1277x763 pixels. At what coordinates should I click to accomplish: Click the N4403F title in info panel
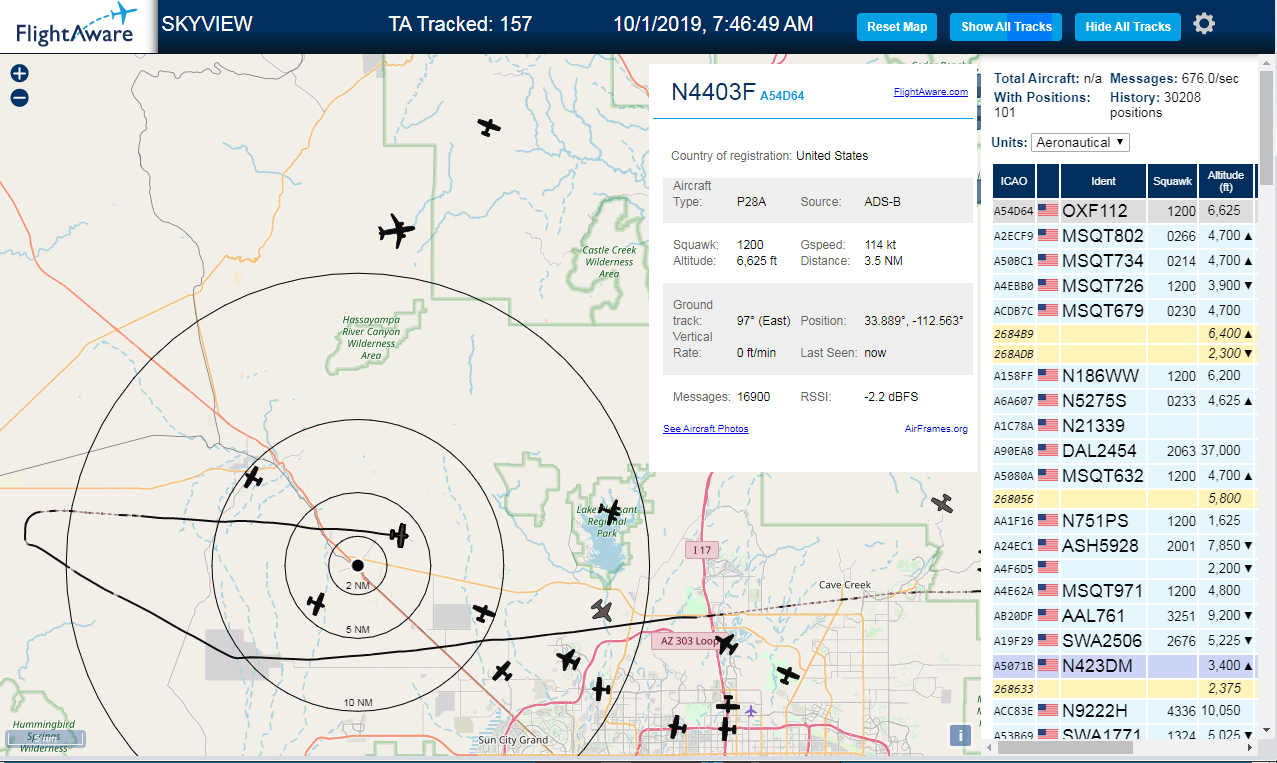coord(713,92)
